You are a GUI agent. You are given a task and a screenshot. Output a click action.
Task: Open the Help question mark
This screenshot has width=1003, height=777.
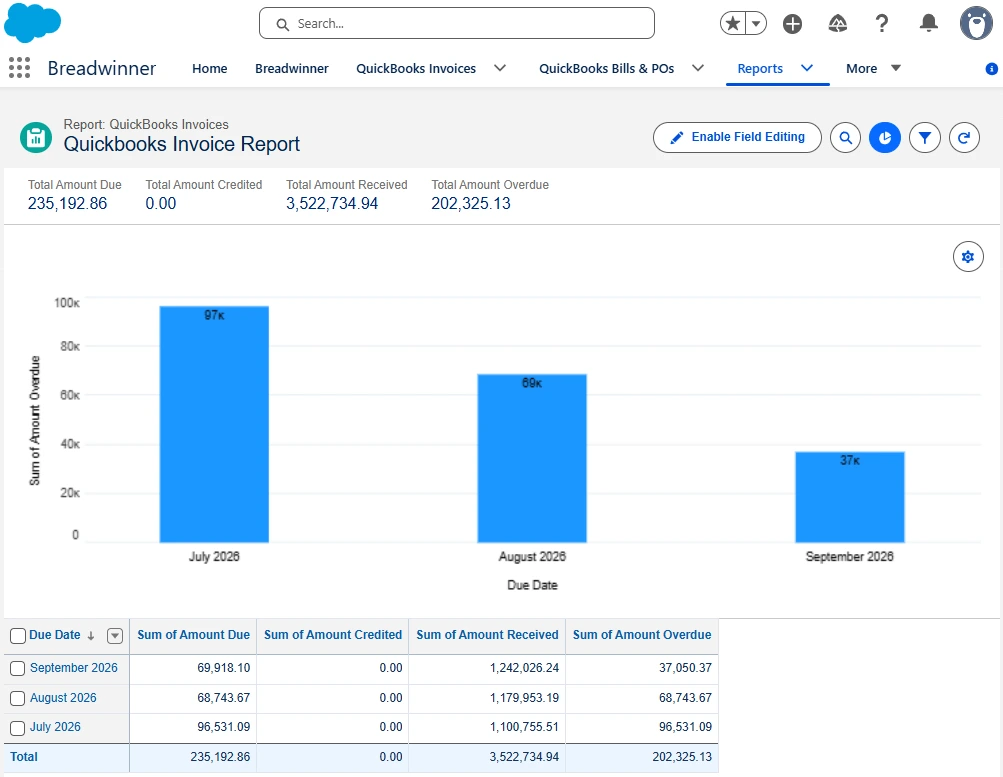click(x=882, y=24)
